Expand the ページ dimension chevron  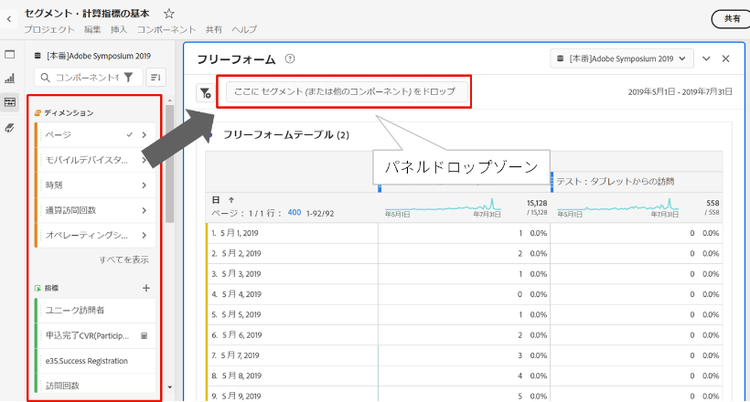[x=144, y=134]
